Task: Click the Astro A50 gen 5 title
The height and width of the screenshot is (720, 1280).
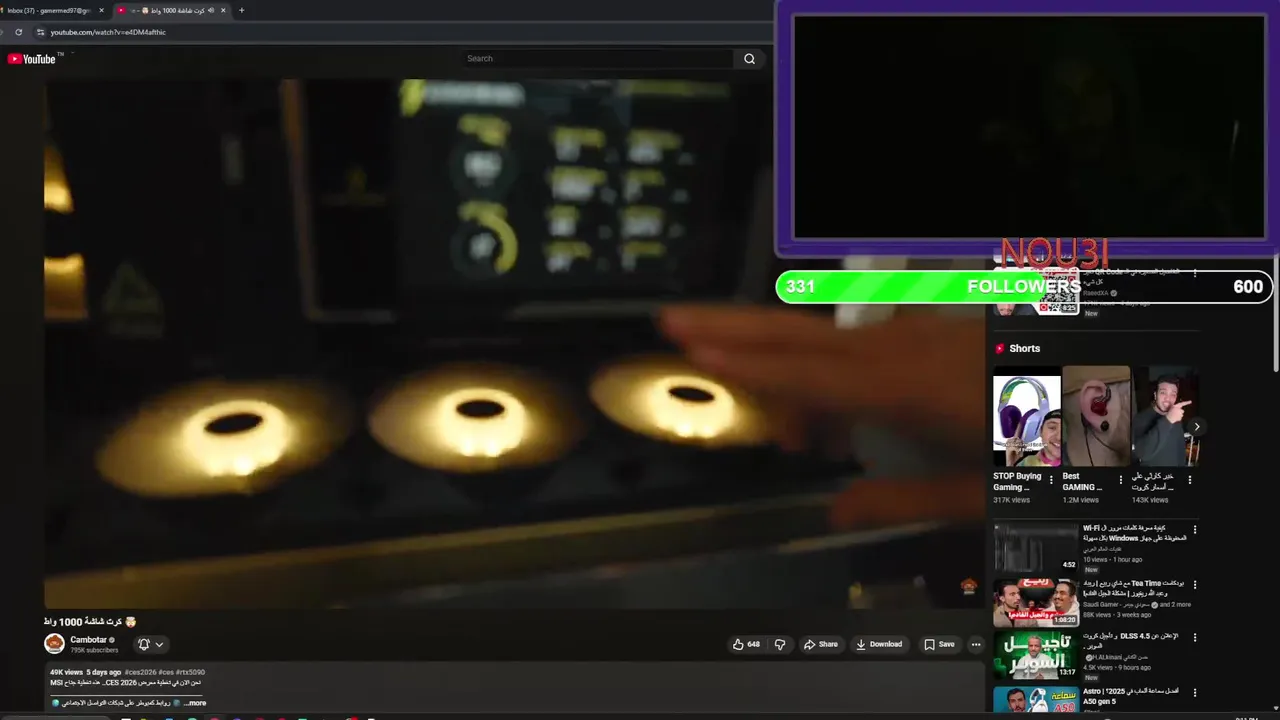Action: (1131, 696)
